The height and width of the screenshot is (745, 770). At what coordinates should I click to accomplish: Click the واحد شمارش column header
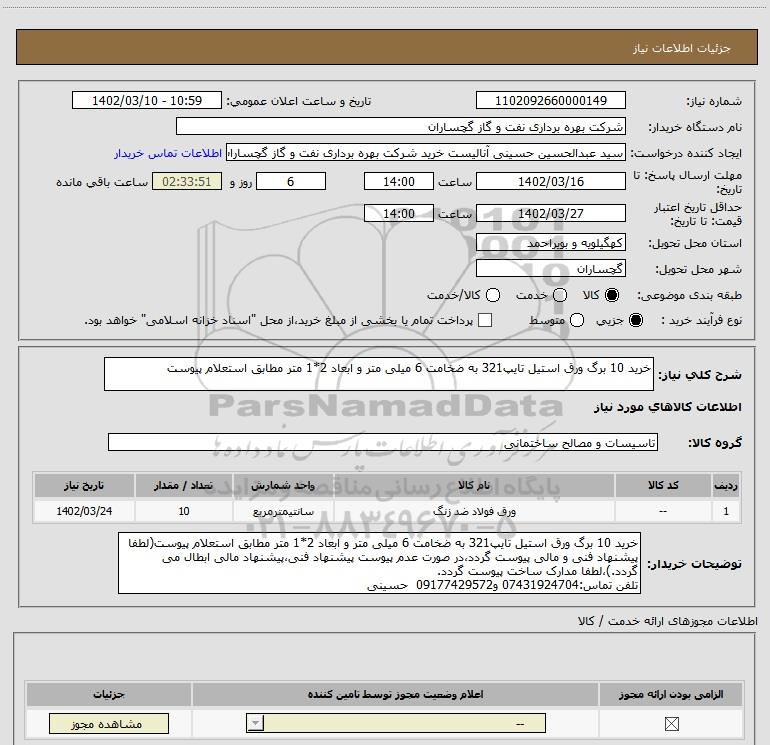(x=283, y=485)
